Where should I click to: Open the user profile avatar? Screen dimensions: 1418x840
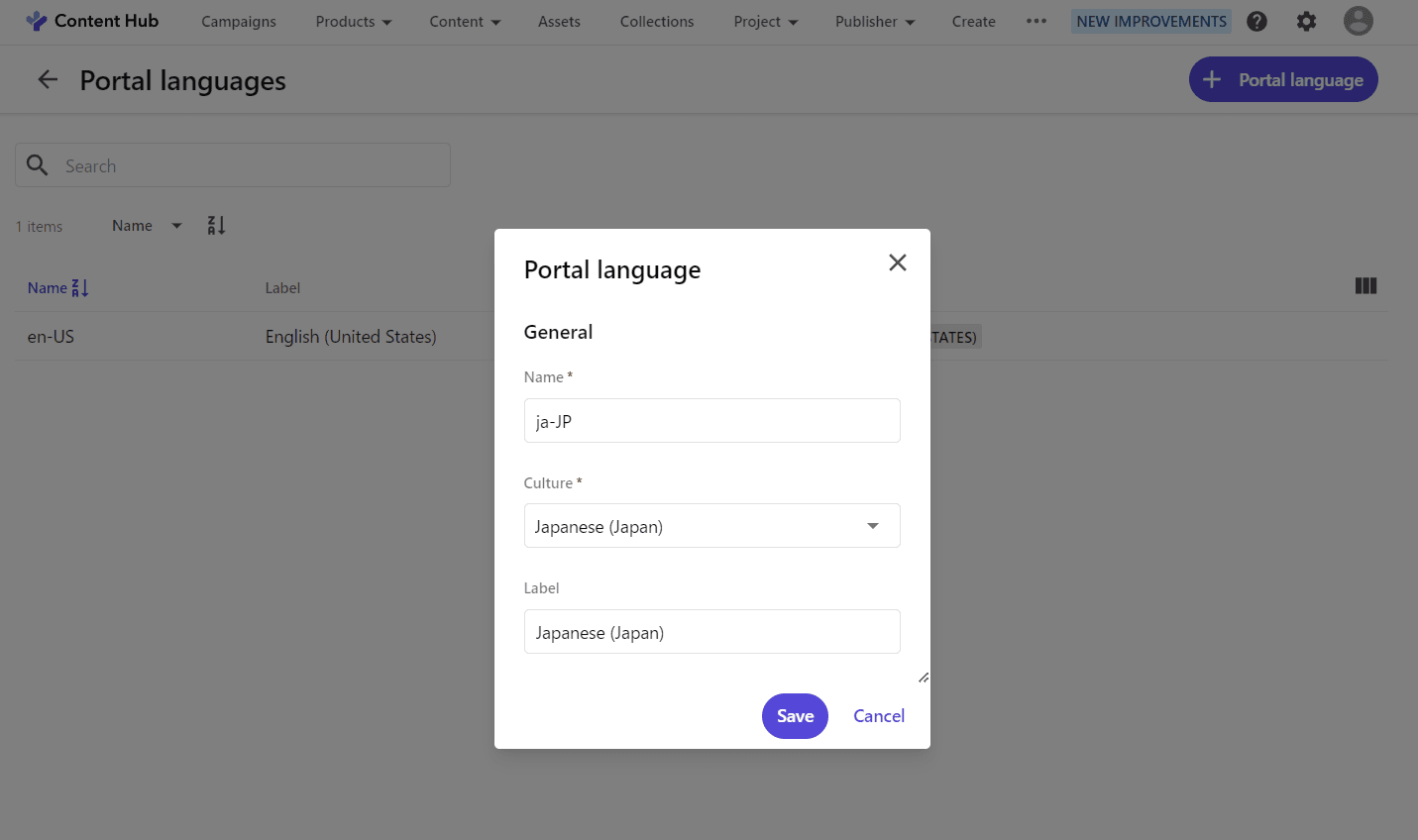[x=1358, y=21]
